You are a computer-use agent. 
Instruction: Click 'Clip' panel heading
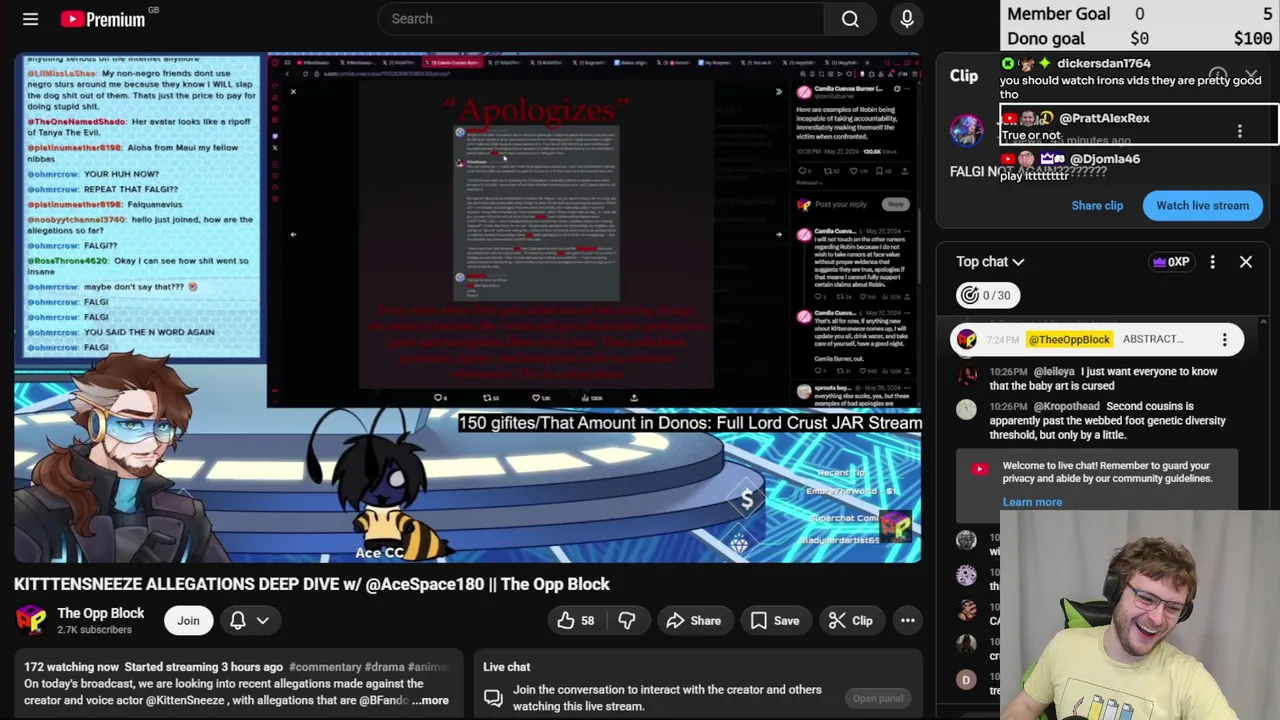pos(964,76)
